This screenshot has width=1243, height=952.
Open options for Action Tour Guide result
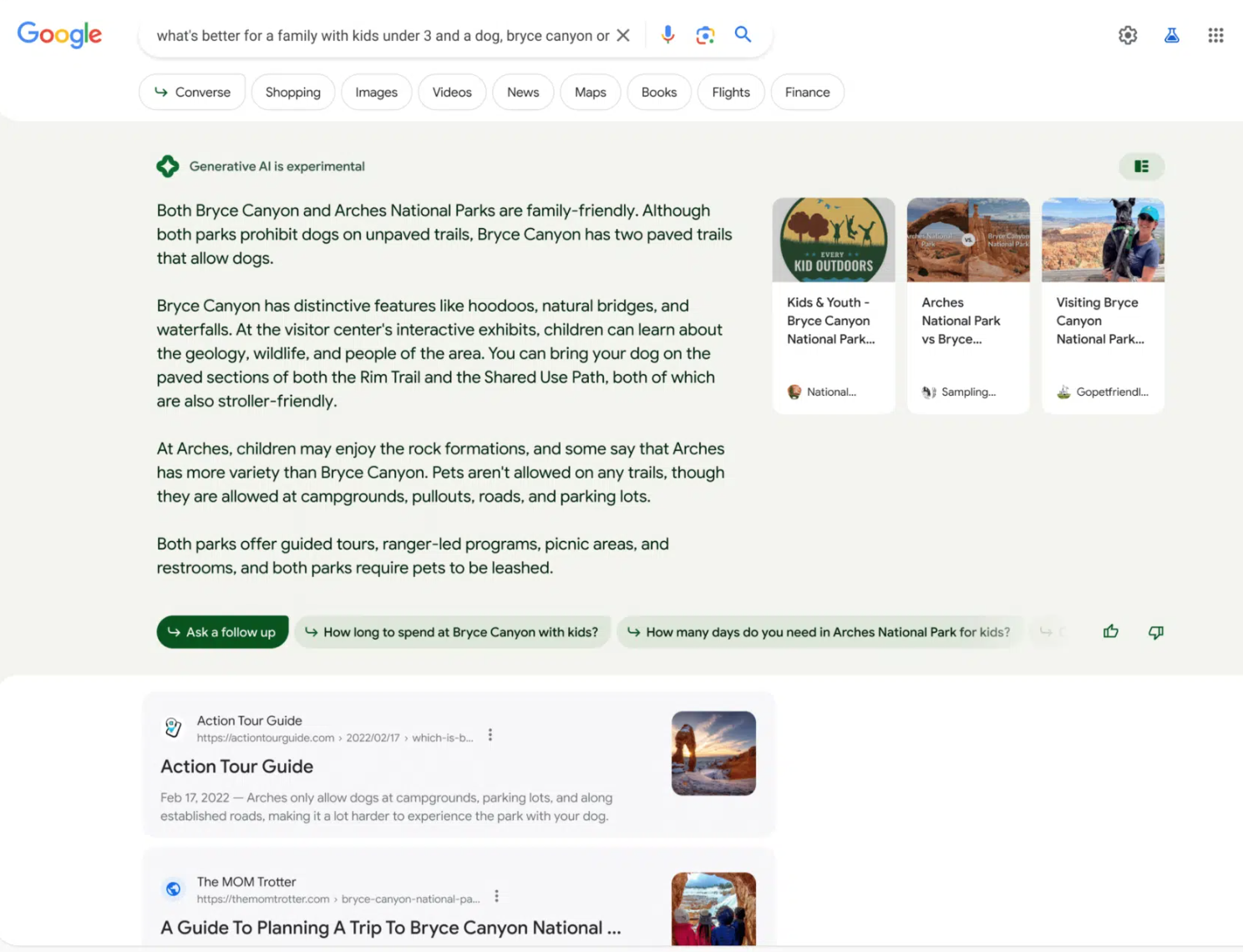[490, 736]
